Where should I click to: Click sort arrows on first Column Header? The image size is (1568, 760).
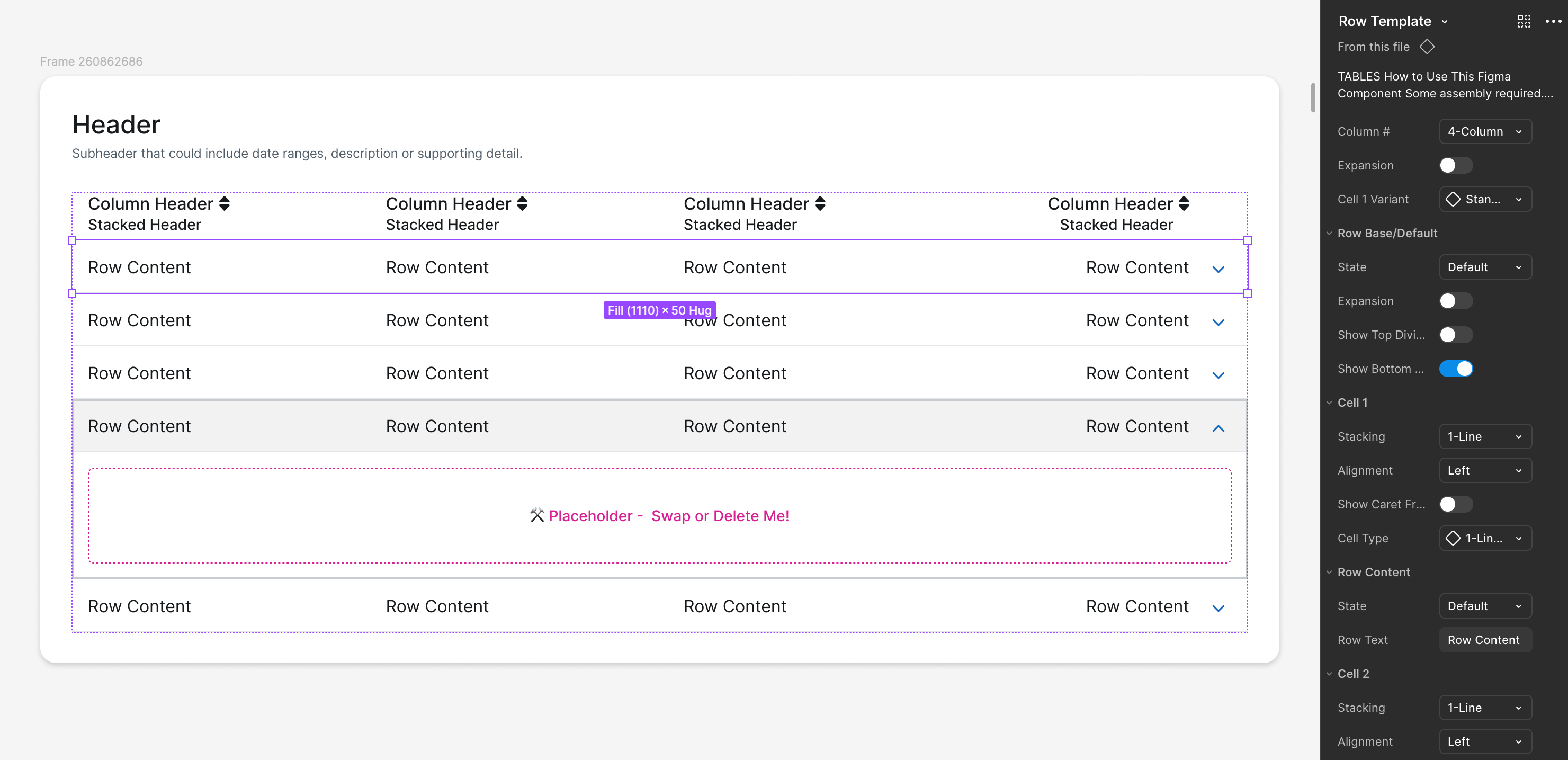[x=224, y=203]
